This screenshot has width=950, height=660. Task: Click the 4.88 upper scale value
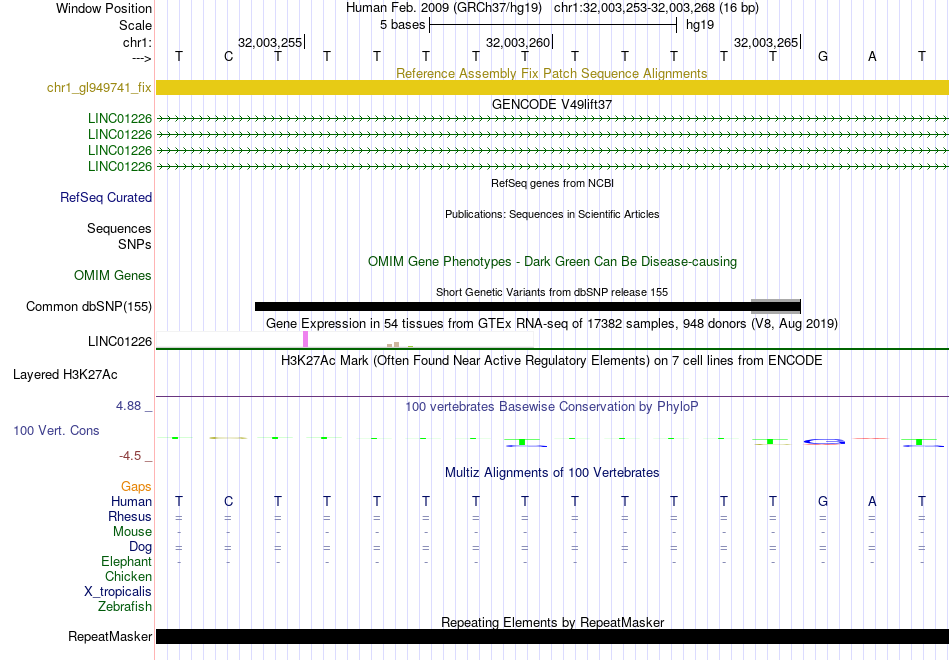(x=128, y=406)
